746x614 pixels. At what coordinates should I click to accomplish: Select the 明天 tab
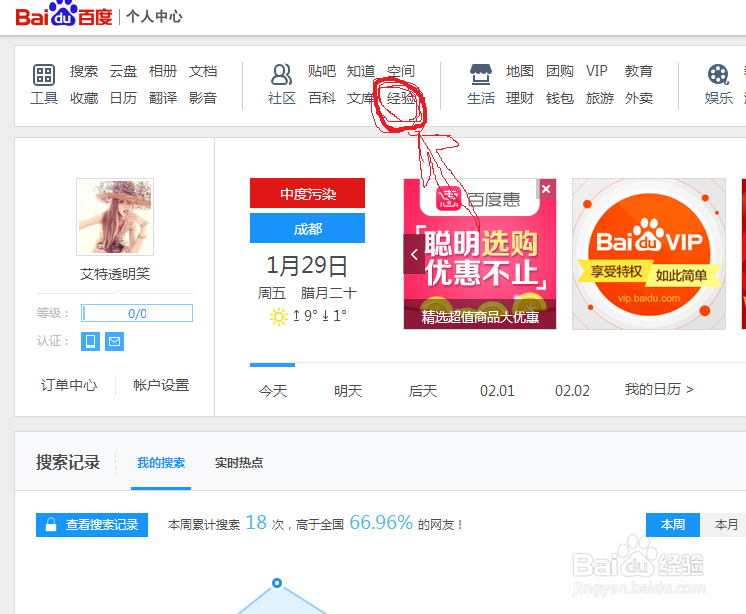pyautogui.click(x=348, y=391)
